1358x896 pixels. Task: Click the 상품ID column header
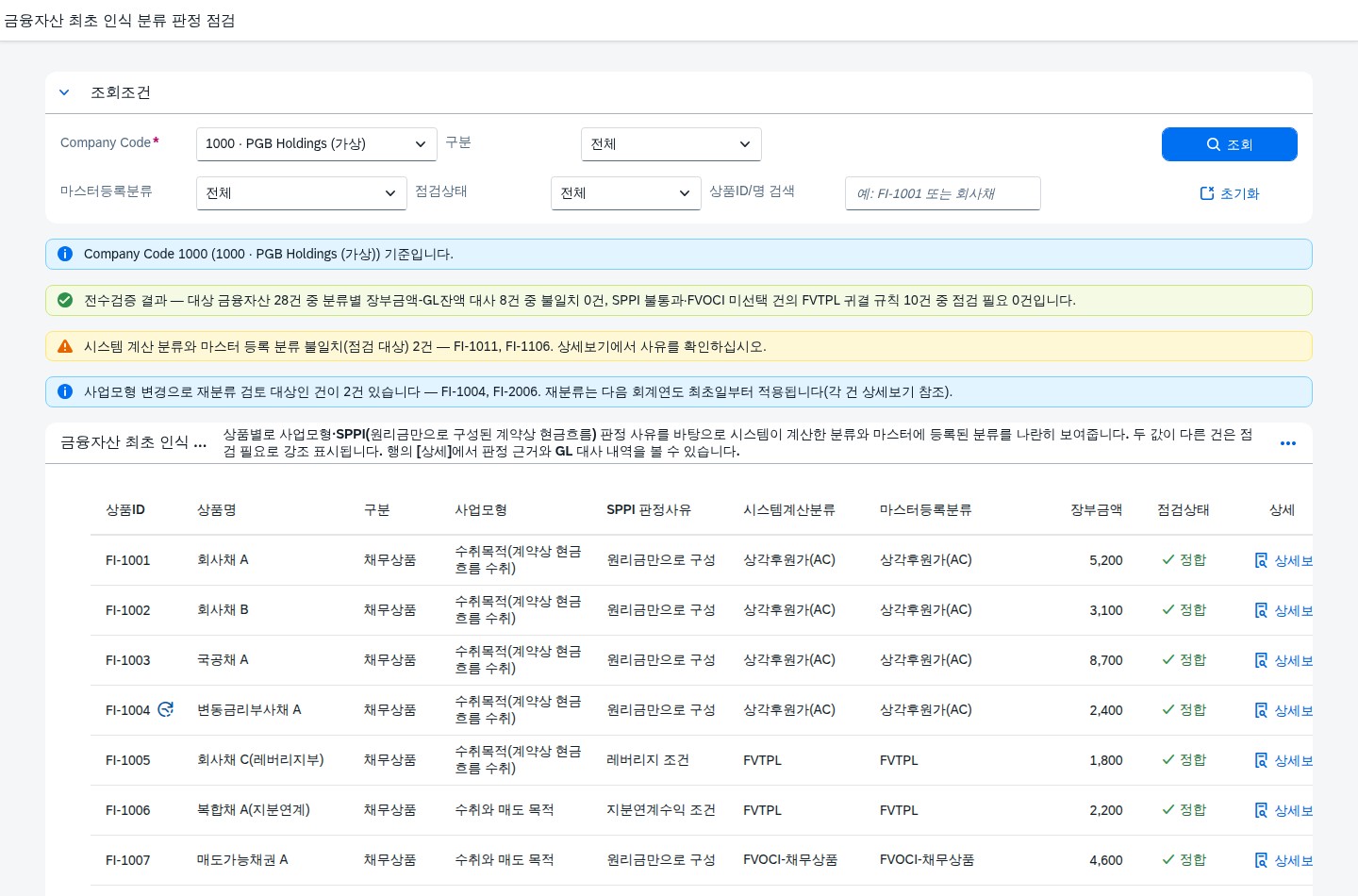125,509
